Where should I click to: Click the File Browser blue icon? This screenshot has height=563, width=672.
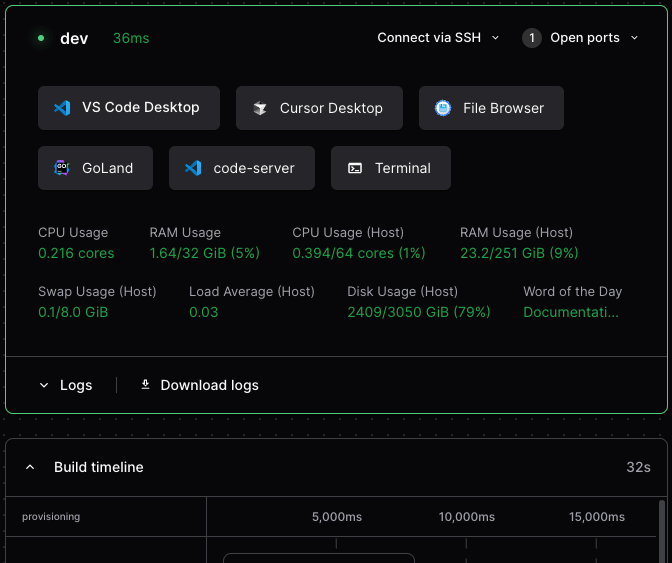443,108
